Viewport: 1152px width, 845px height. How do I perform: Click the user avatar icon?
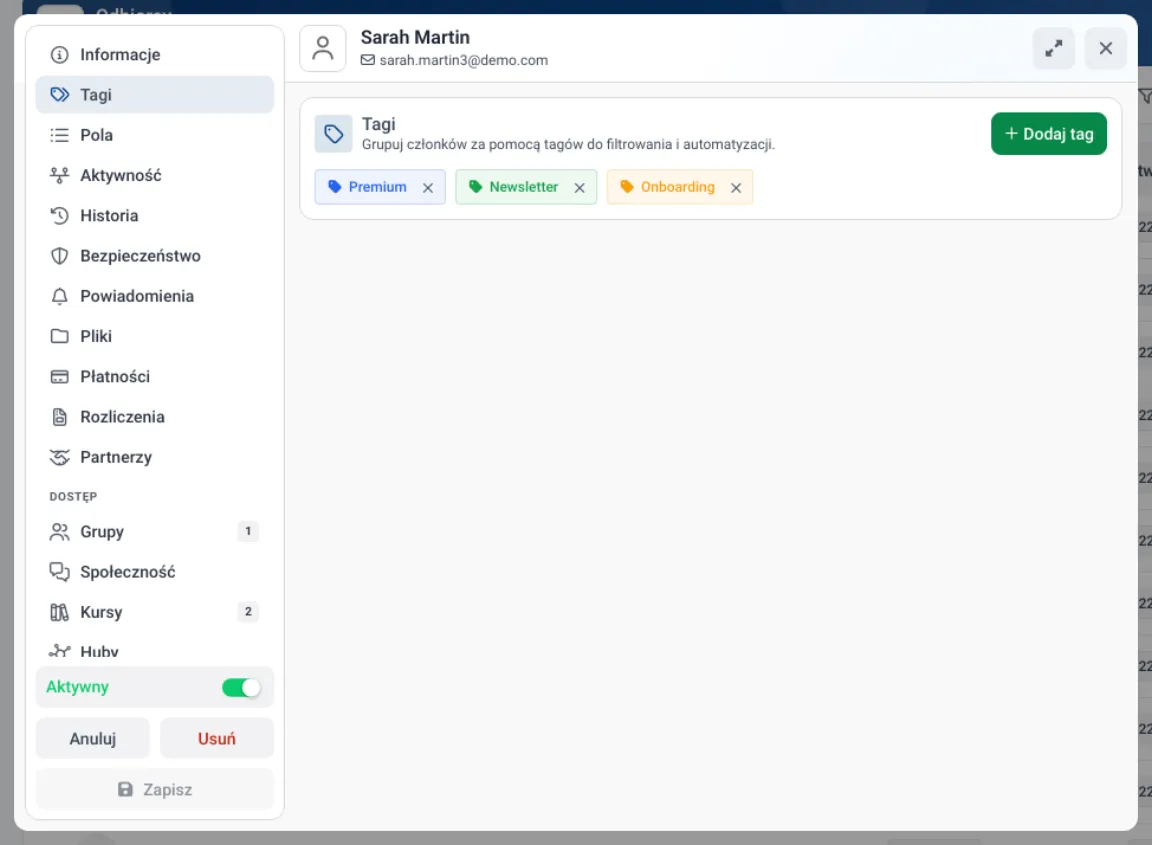(323, 48)
